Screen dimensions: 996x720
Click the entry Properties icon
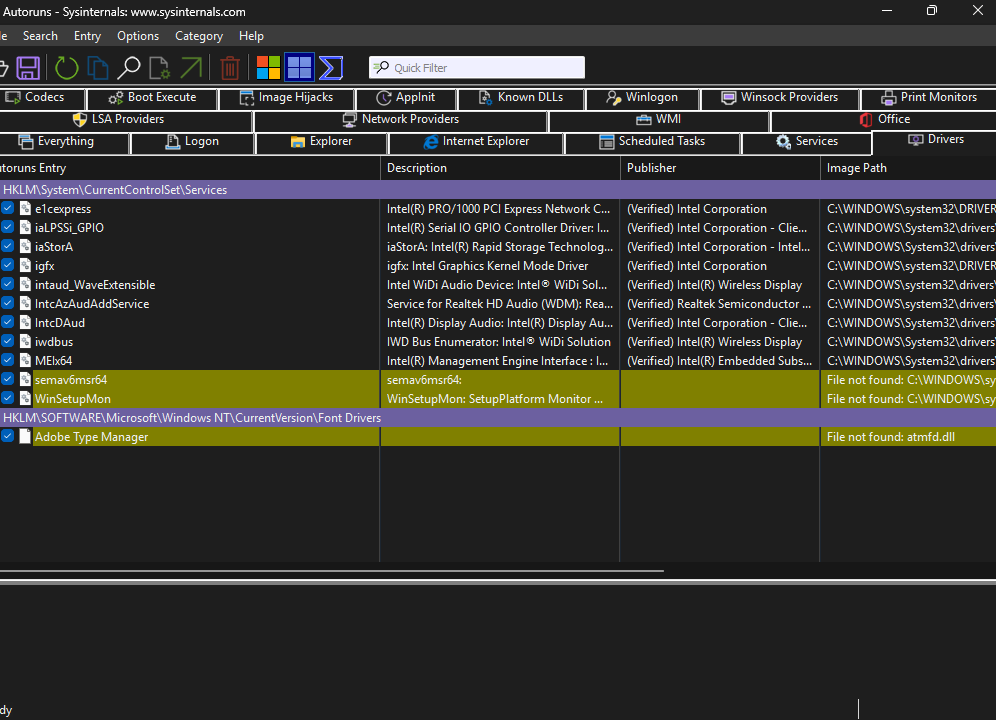point(159,67)
